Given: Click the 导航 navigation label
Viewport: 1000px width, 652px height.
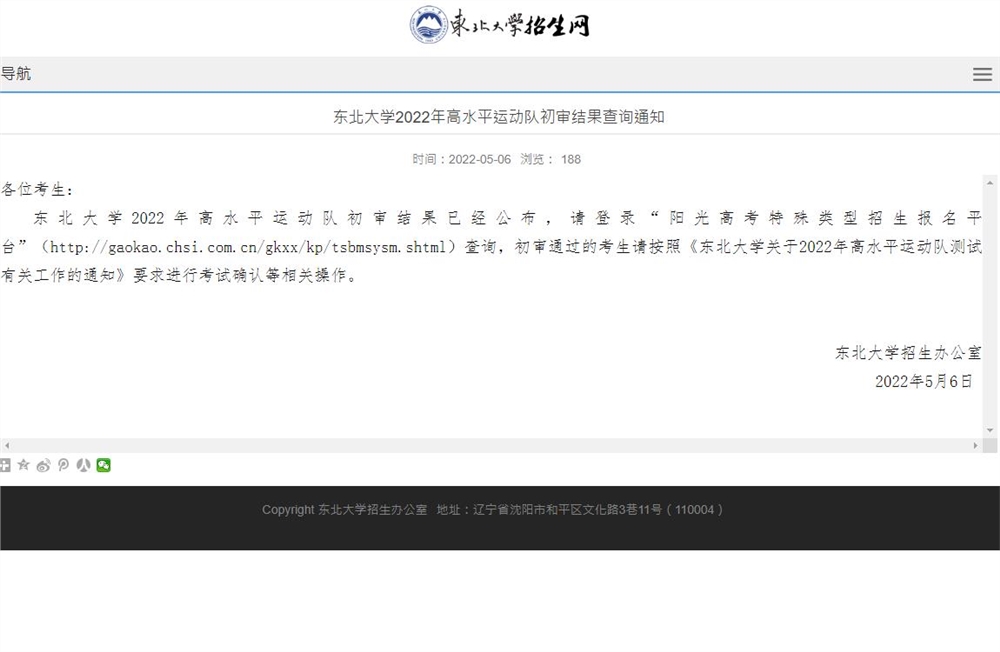Looking at the screenshot, I should [16, 73].
